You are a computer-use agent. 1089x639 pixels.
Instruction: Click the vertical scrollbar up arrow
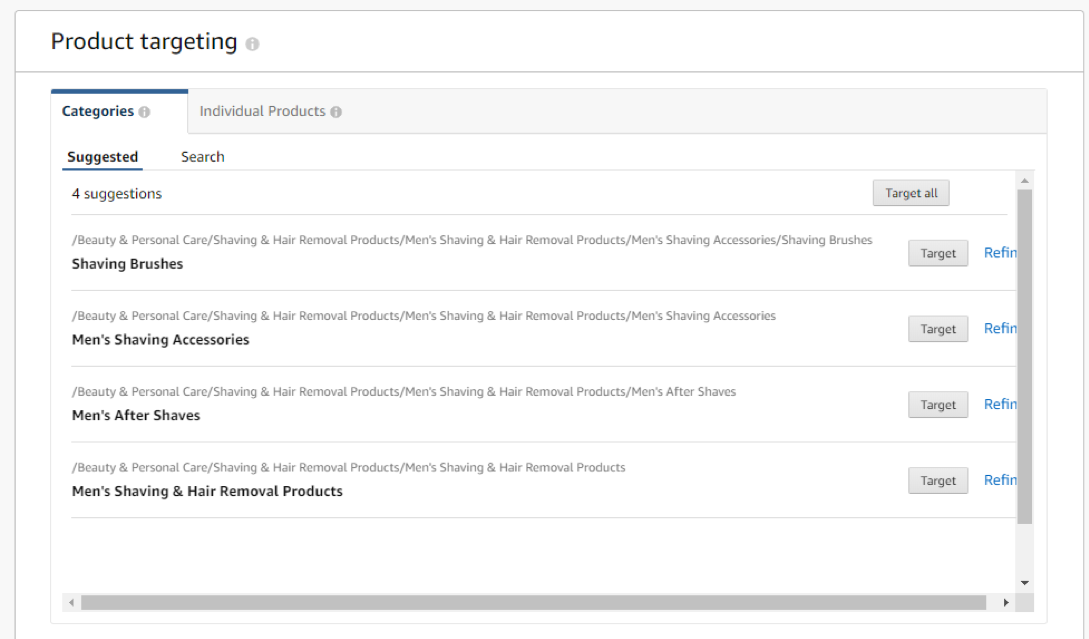(x=1024, y=181)
